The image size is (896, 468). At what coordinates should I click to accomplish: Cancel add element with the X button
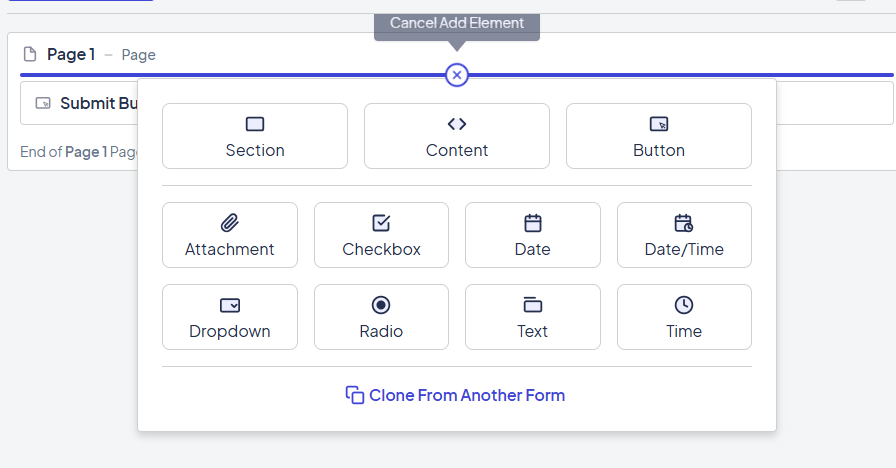pos(457,75)
